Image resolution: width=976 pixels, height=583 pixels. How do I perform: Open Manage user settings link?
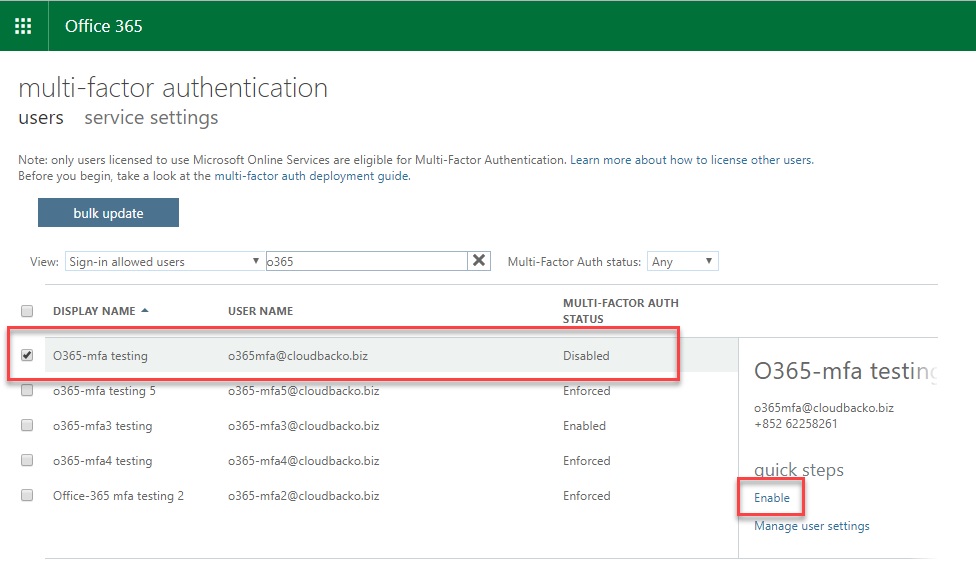(812, 526)
